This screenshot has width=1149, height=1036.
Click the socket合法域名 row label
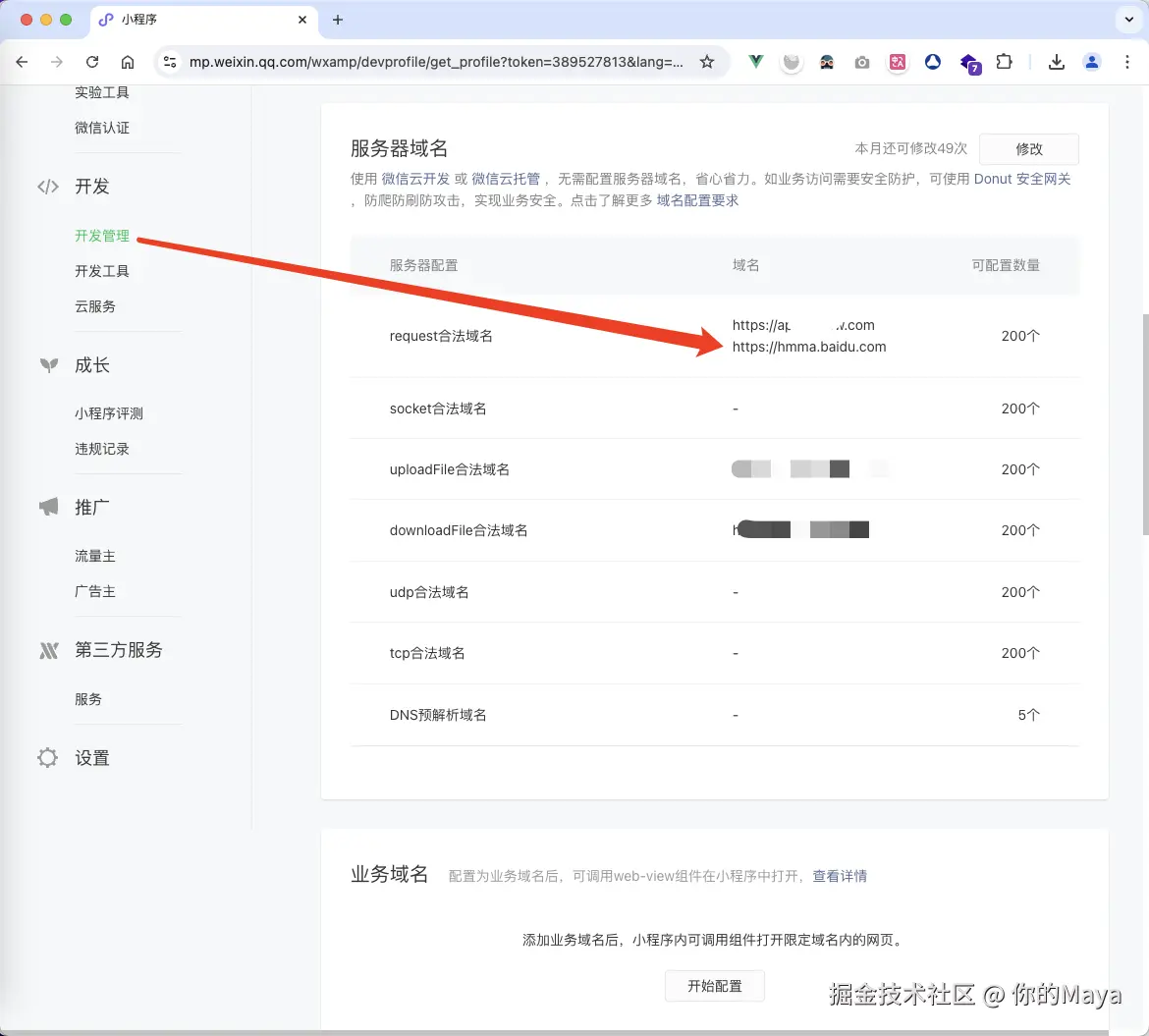(437, 409)
